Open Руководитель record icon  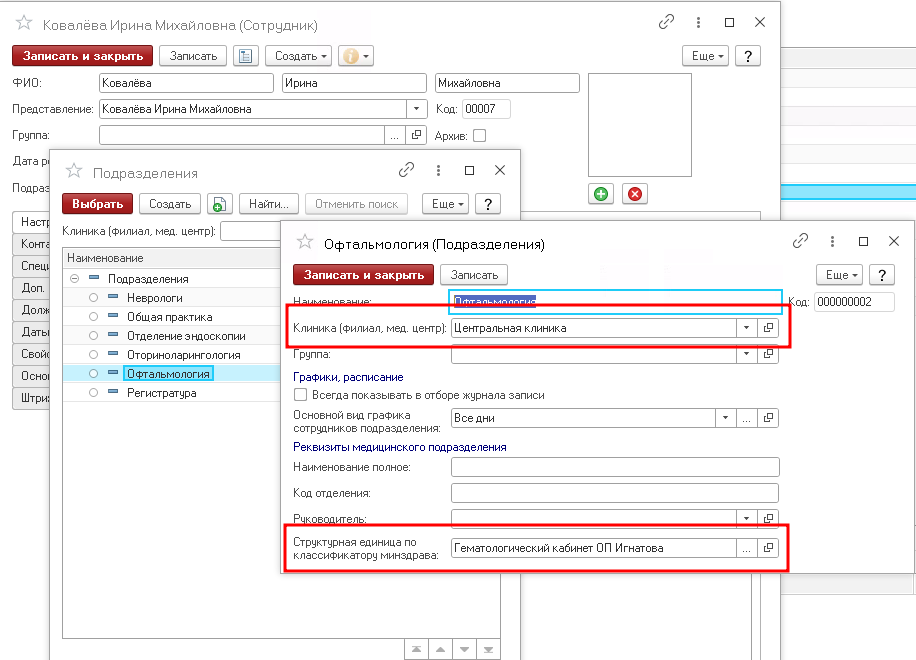tap(768, 519)
